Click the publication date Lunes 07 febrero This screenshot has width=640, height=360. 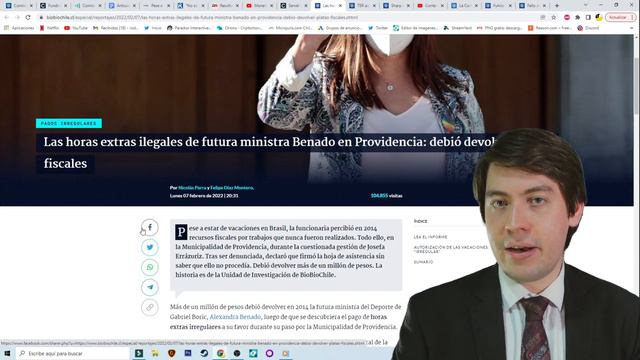pos(204,196)
